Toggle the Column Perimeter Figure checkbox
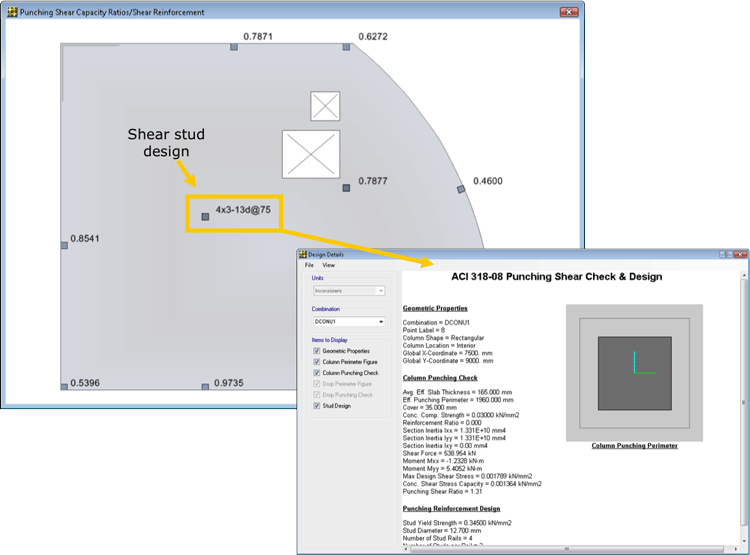The image size is (750, 555). pyautogui.click(x=317, y=362)
